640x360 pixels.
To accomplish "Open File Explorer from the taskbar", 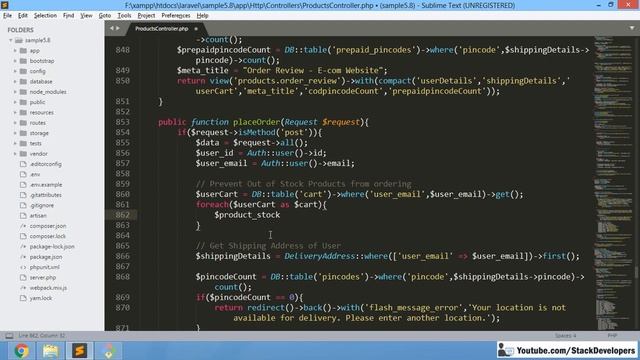I will pos(51,351).
